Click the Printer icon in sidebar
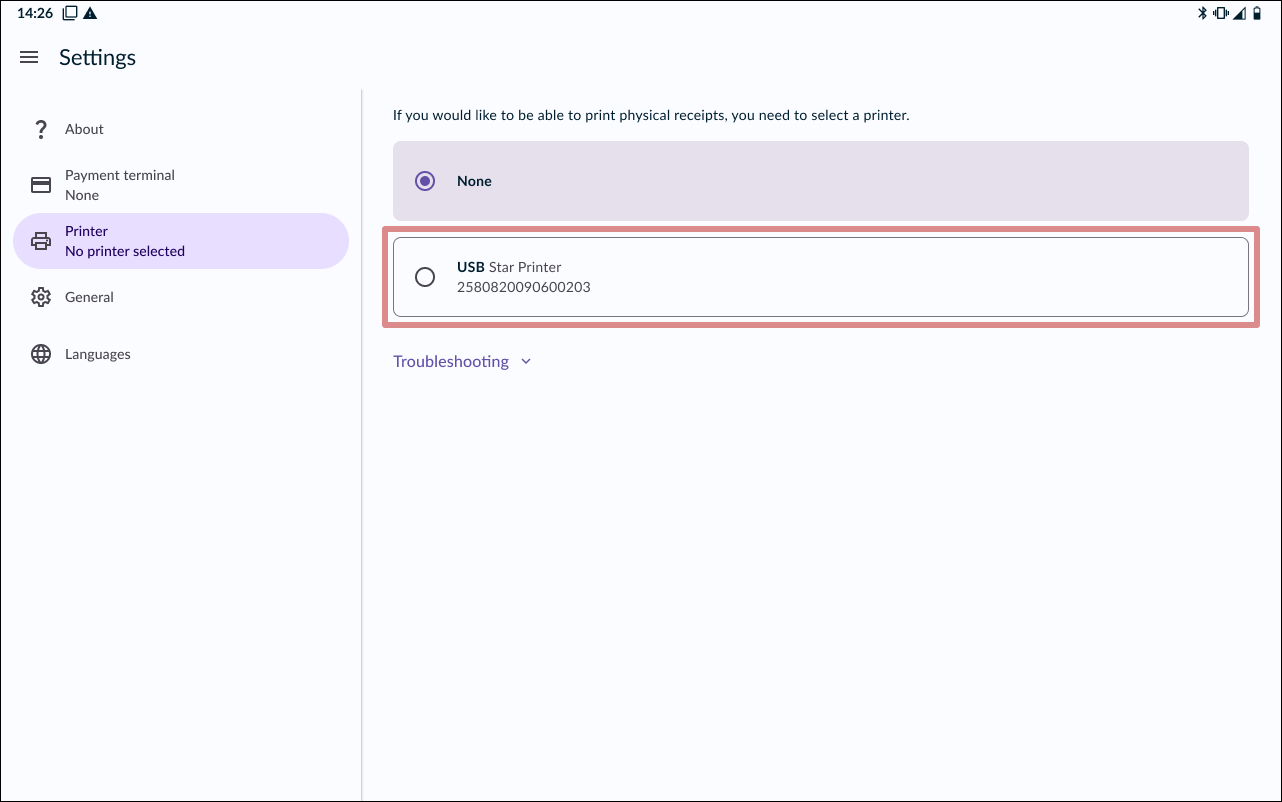This screenshot has height=802, width=1282. pyautogui.click(x=41, y=241)
